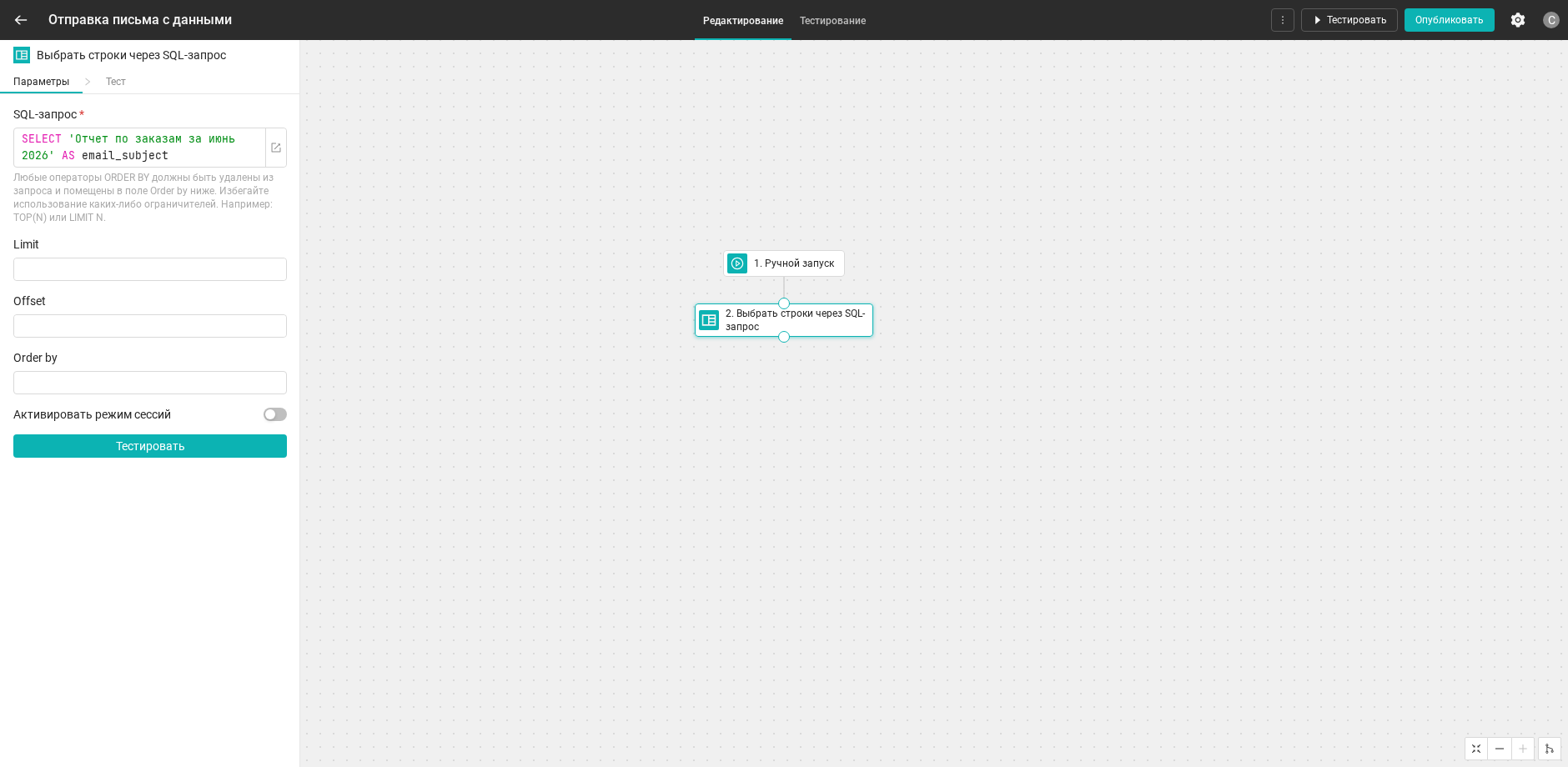Open the three-dot more options menu
Viewport: 1568px width, 767px height.
tap(1283, 20)
